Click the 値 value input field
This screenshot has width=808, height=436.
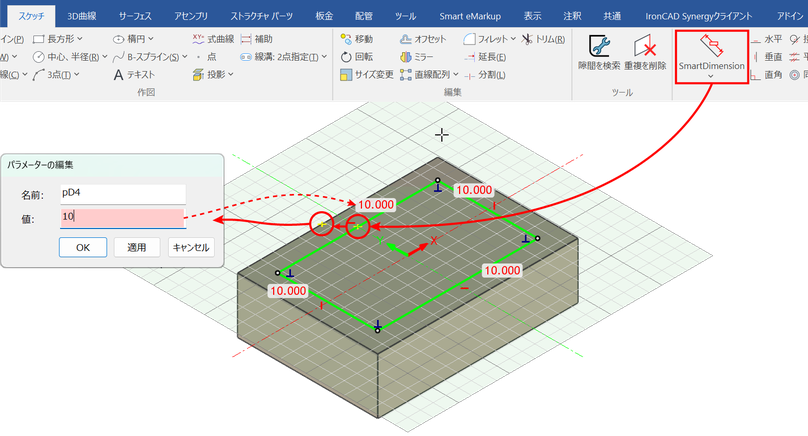pos(123,218)
